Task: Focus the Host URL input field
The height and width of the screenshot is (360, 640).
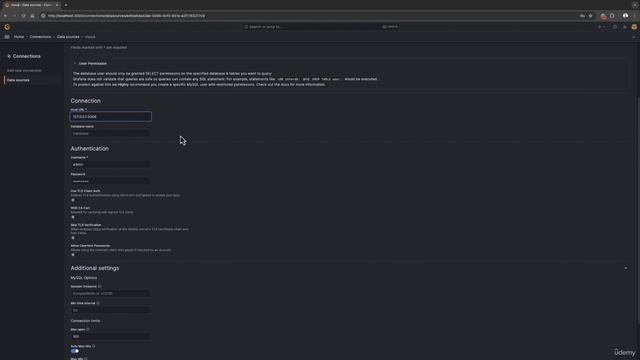Action: 111,117
